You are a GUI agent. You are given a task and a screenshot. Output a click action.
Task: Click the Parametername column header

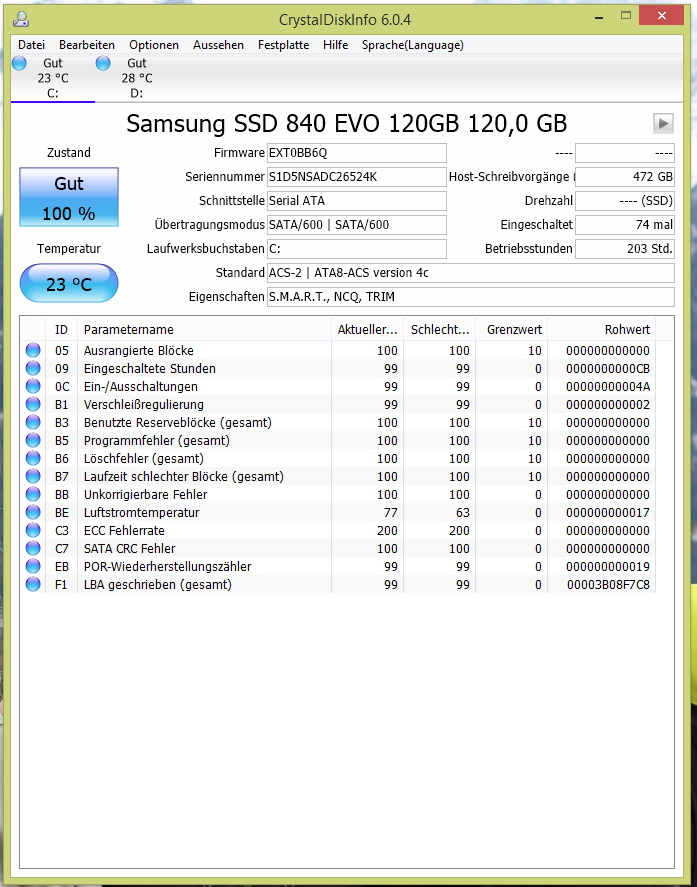pos(204,329)
